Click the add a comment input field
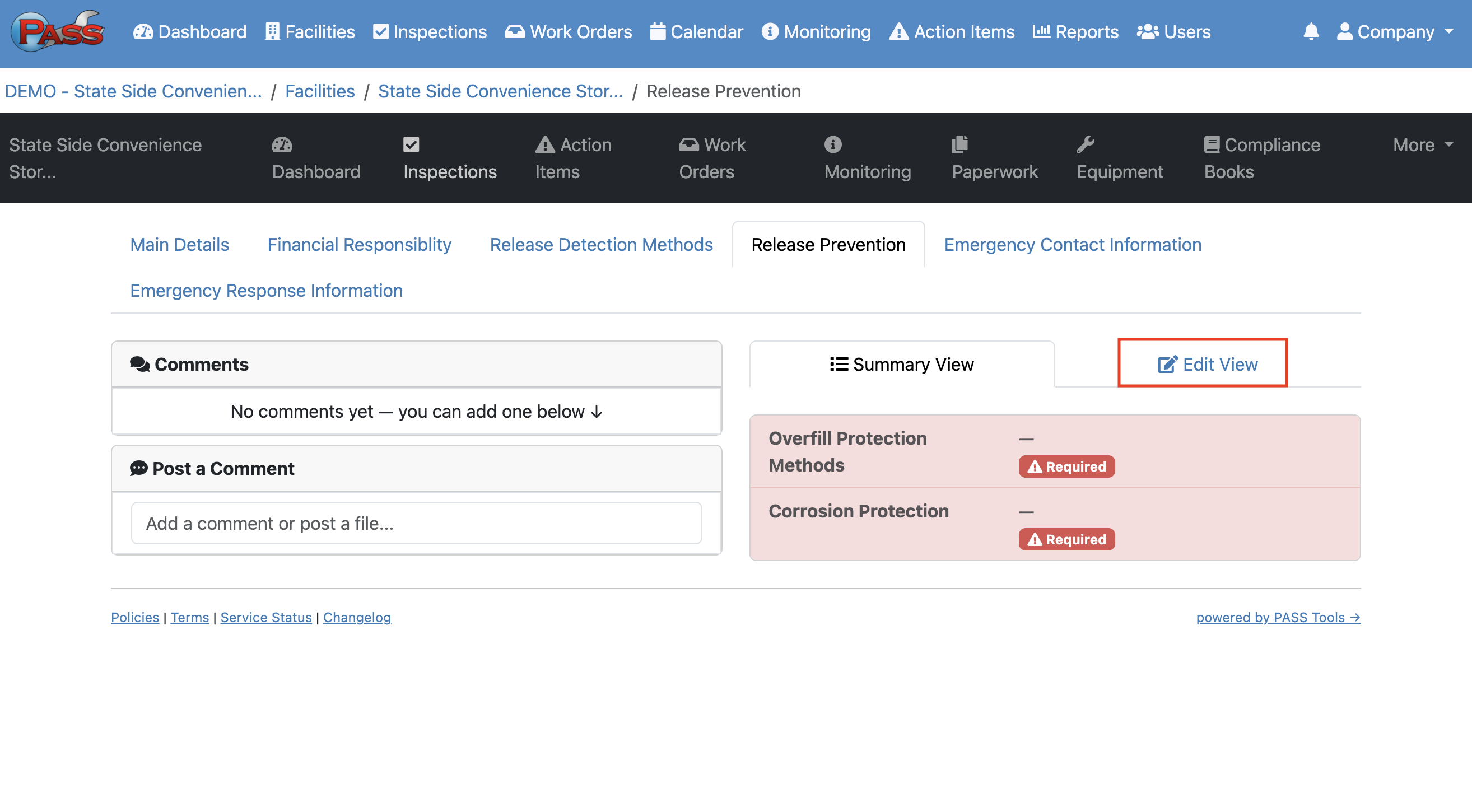The image size is (1472, 812). (416, 523)
